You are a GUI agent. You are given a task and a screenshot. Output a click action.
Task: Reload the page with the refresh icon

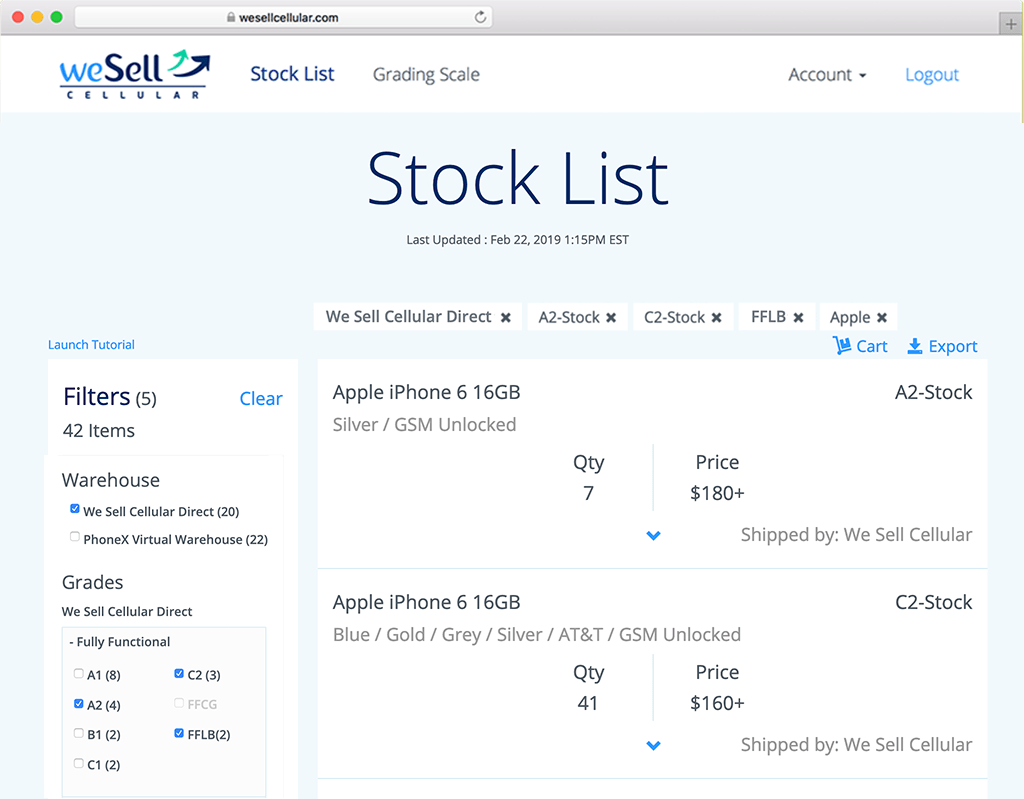pyautogui.click(x=481, y=17)
